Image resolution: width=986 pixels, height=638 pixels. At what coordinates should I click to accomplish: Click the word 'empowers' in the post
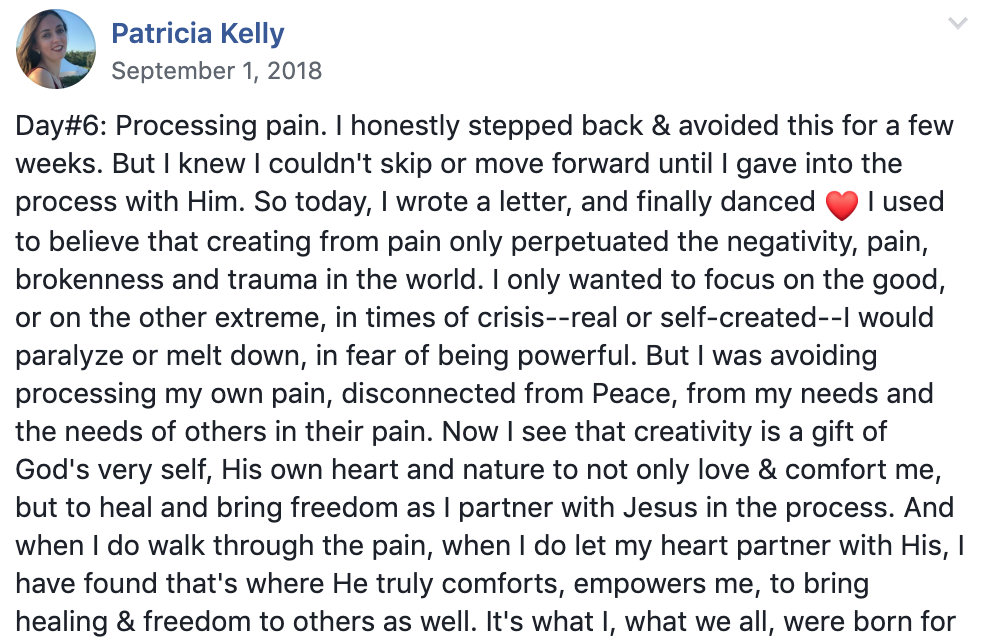point(640,585)
